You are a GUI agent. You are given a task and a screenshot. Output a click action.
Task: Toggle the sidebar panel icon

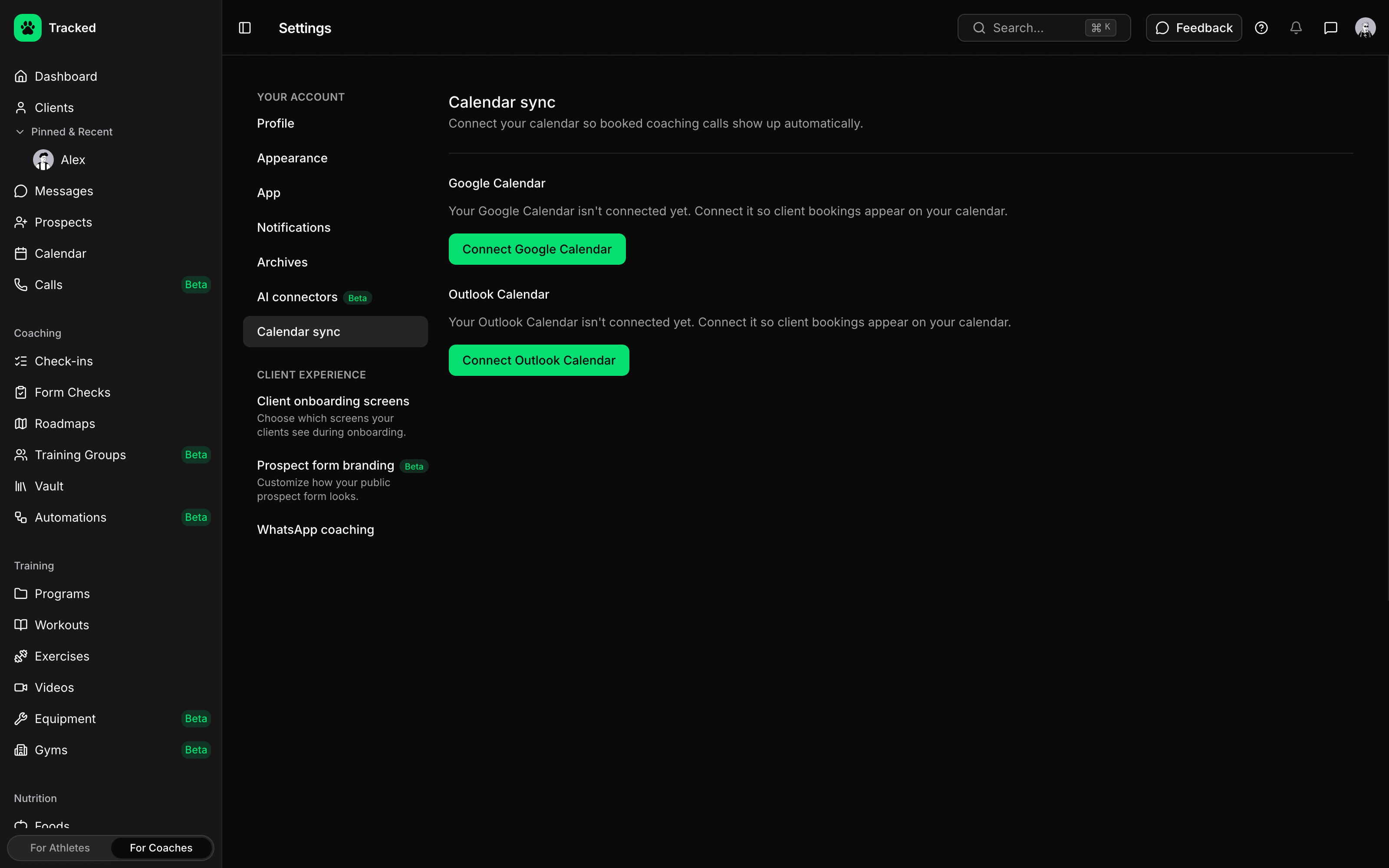244,27
